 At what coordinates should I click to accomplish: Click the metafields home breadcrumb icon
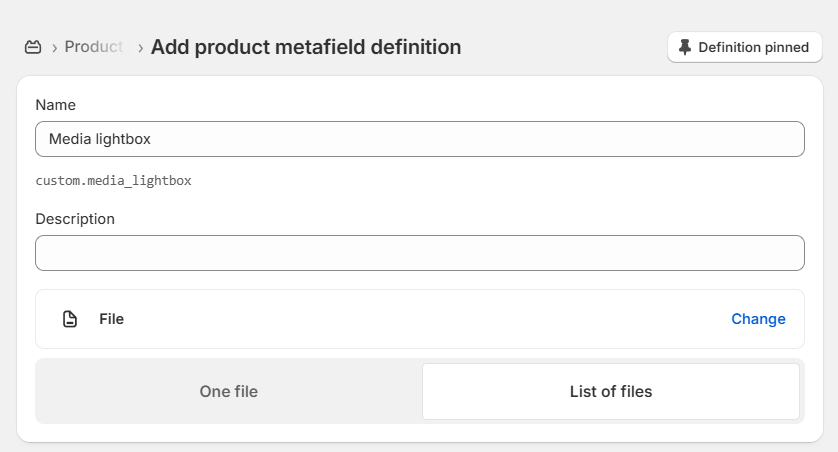[33, 47]
